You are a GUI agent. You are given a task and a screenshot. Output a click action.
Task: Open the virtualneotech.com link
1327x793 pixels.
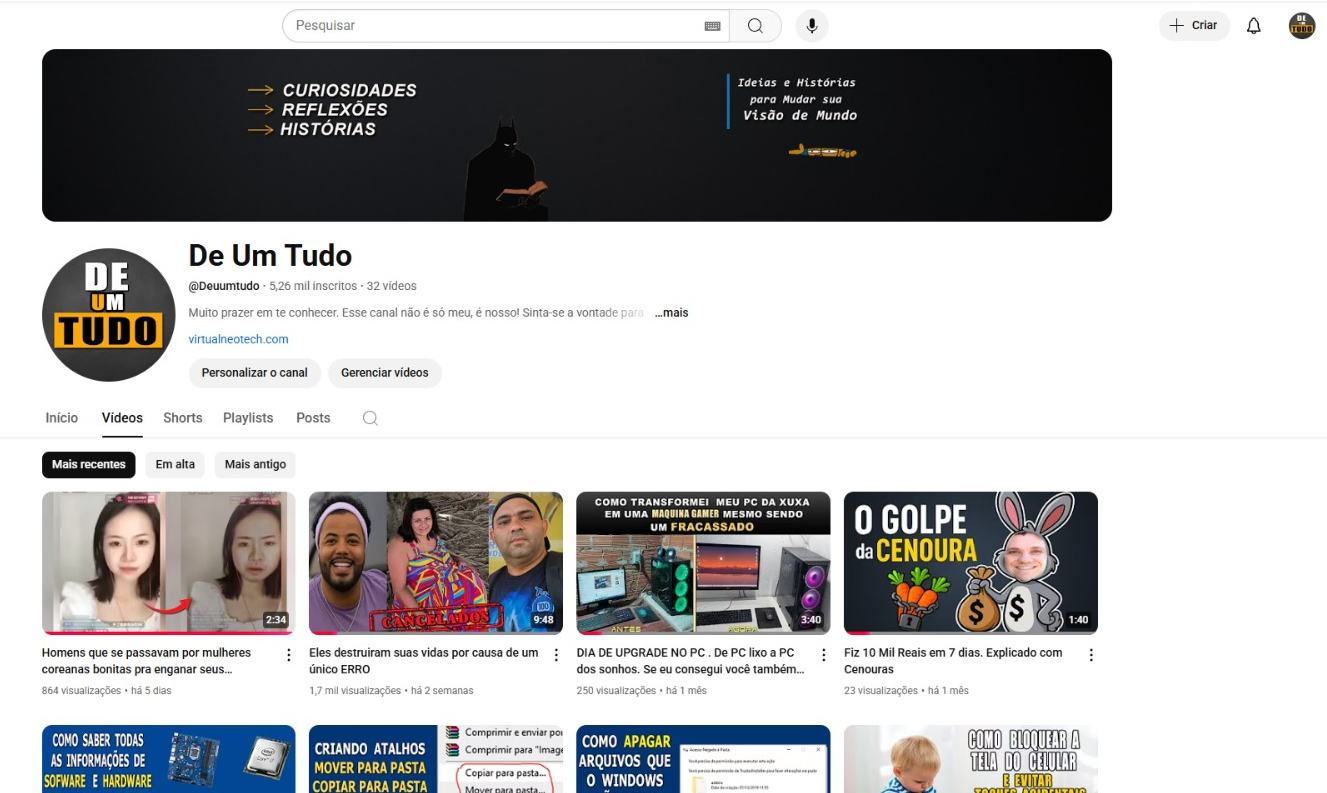click(x=238, y=339)
